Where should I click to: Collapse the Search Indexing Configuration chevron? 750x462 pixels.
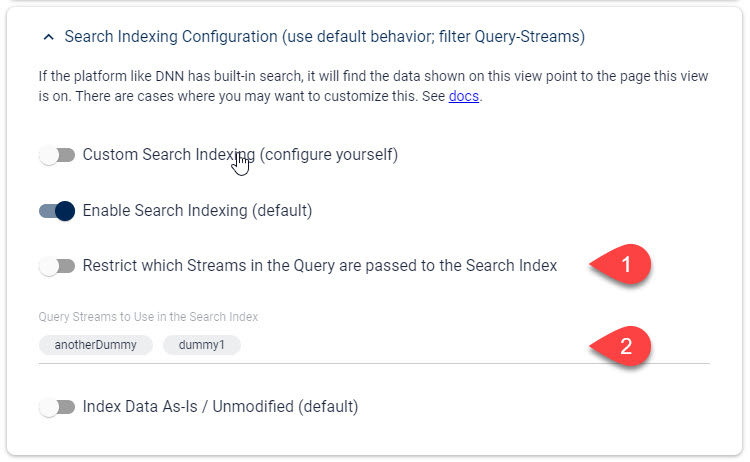click(x=48, y=37)
